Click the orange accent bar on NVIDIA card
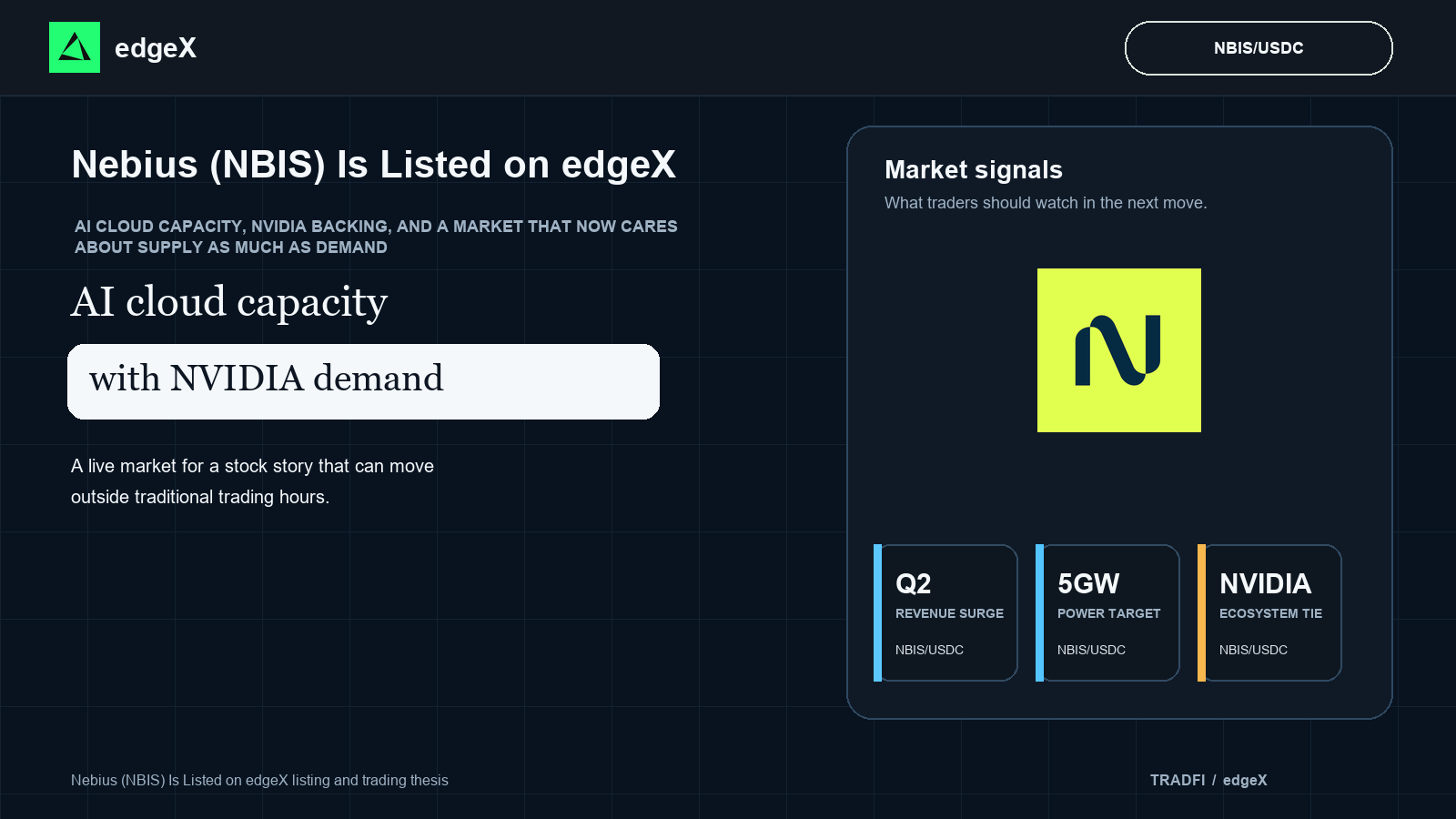 (1201, 612)
